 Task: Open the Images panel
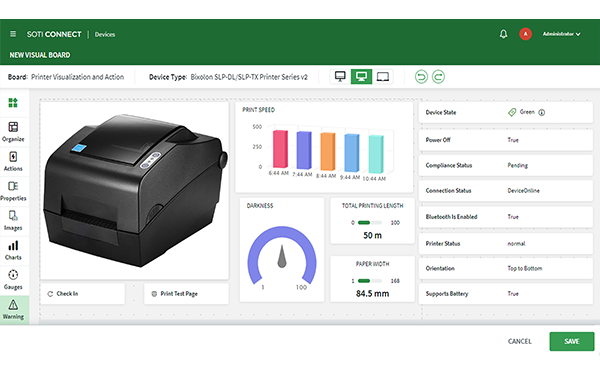pos(13,220)
